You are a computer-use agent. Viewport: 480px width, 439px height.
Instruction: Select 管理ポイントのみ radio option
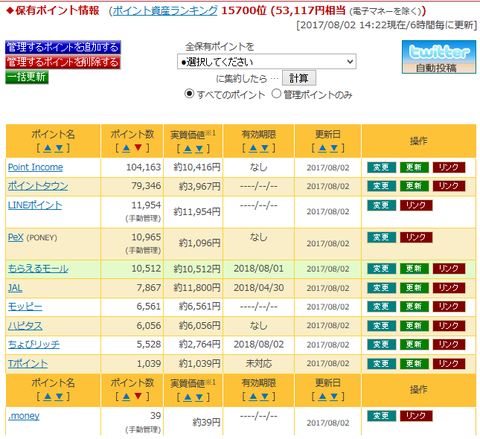pyautogui.click(x=276, y=94)
